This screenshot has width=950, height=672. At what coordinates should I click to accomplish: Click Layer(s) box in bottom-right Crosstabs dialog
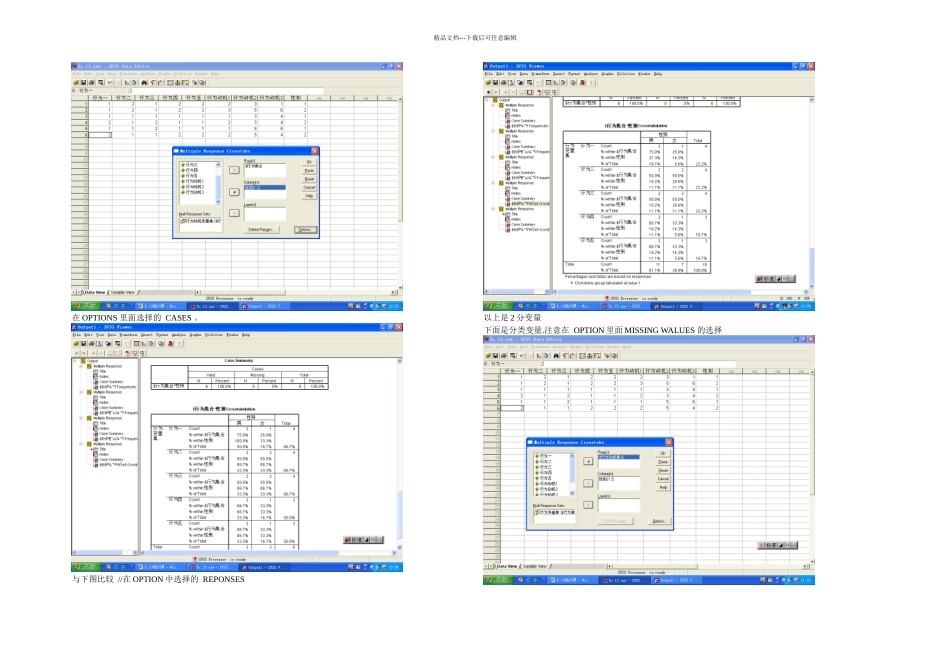click(x=619, y=505)
